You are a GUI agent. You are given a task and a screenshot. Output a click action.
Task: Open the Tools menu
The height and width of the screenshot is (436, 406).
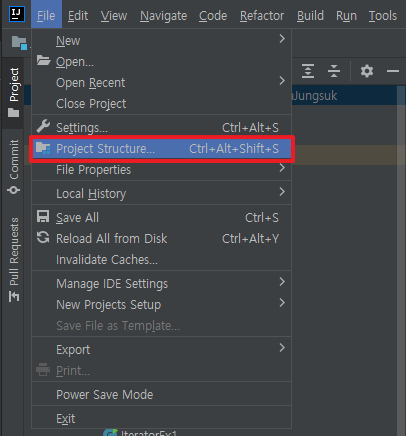point(383,16)
